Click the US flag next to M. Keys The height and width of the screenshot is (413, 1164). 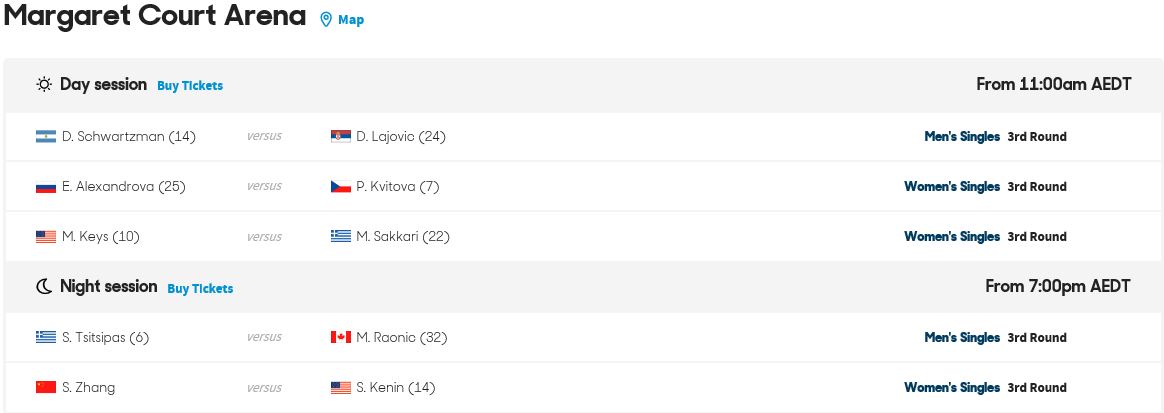[46, 237]
